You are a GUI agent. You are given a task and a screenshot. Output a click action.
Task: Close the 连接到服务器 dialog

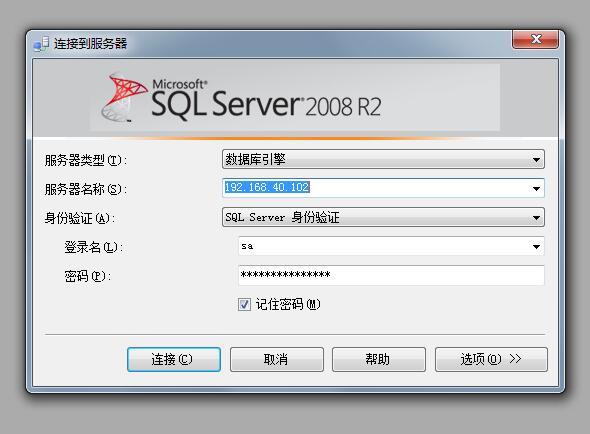tap(535, 39)
